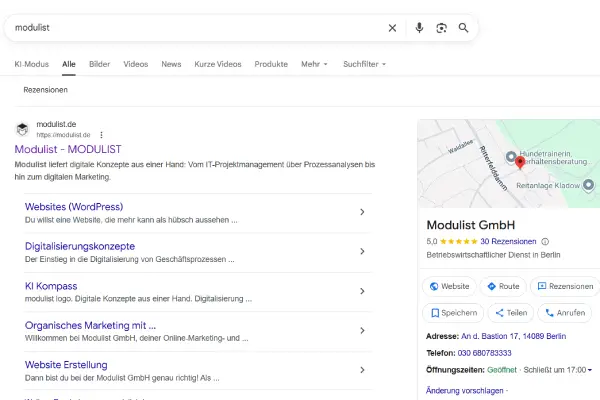Click the Route button
The height and width of the screenshot is (400, 600).
click(x=503, y=286)
